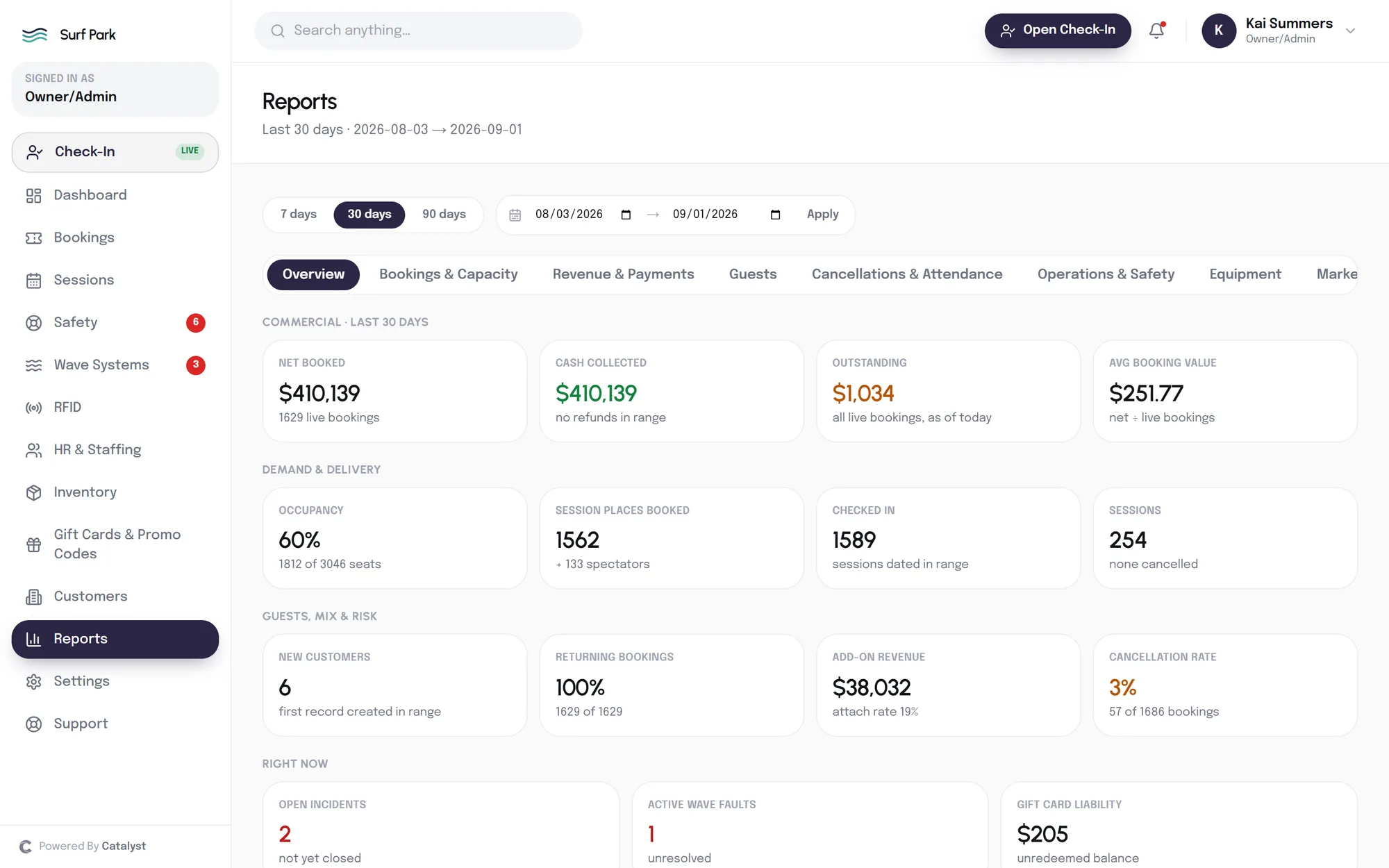Open the start date calendar picker

[626, 215]
